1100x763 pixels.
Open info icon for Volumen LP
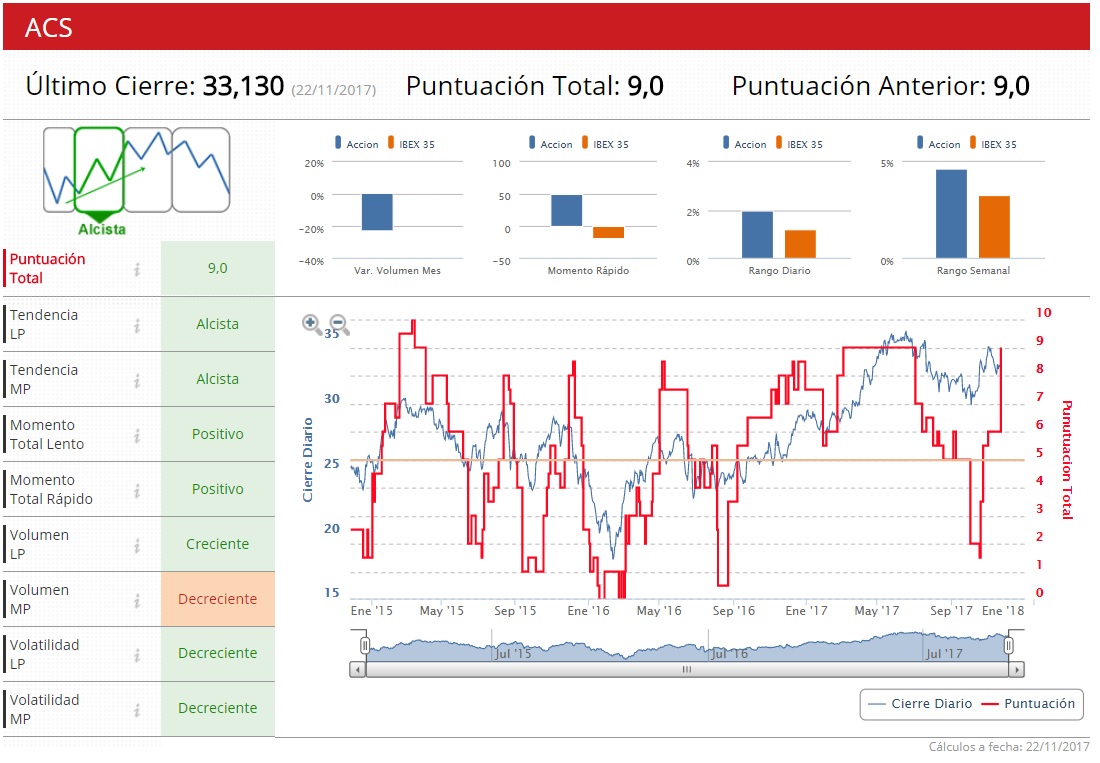[x=138, y=545]
